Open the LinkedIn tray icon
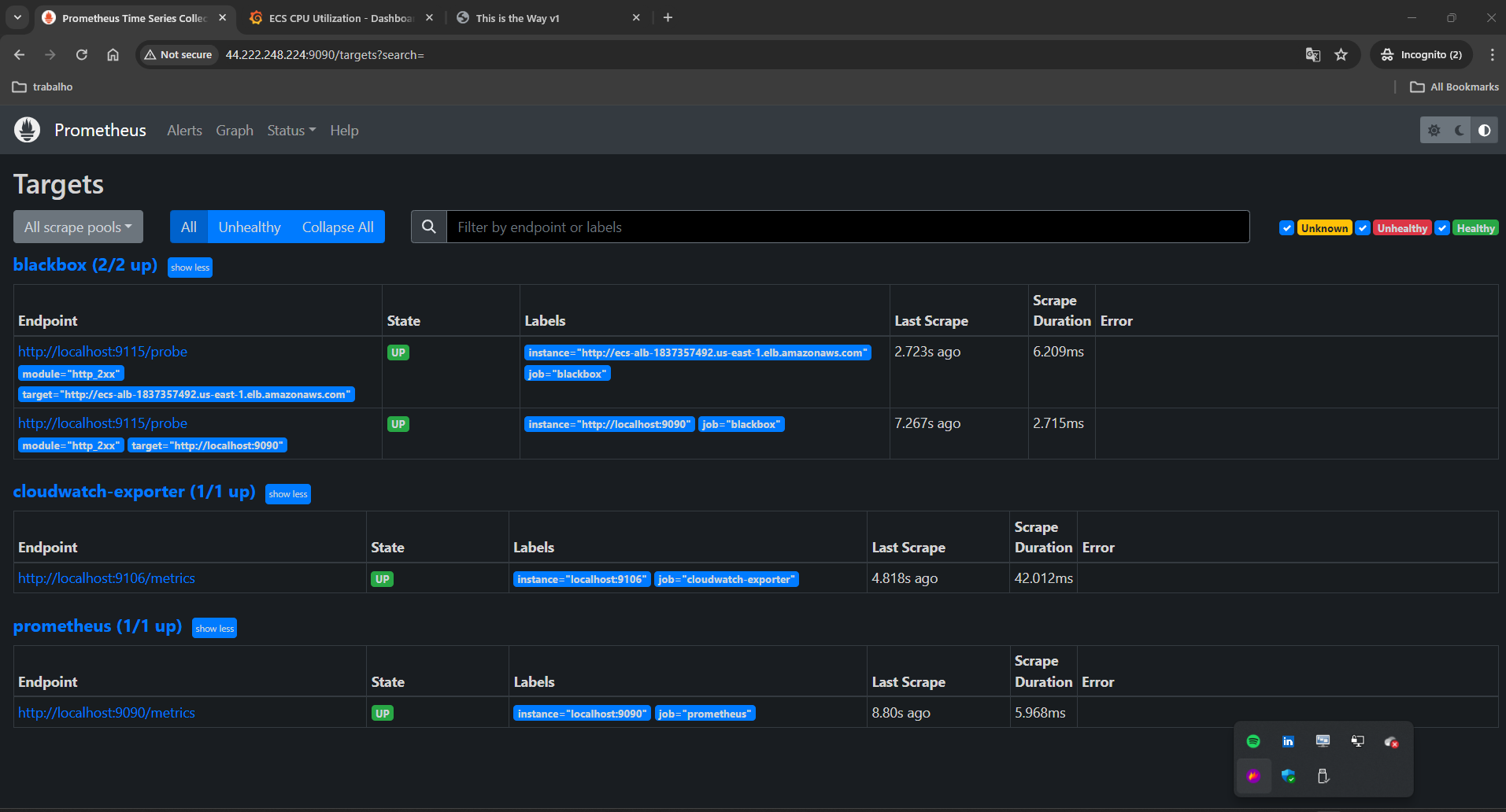1506x812 pixels. pos(1288,741)
